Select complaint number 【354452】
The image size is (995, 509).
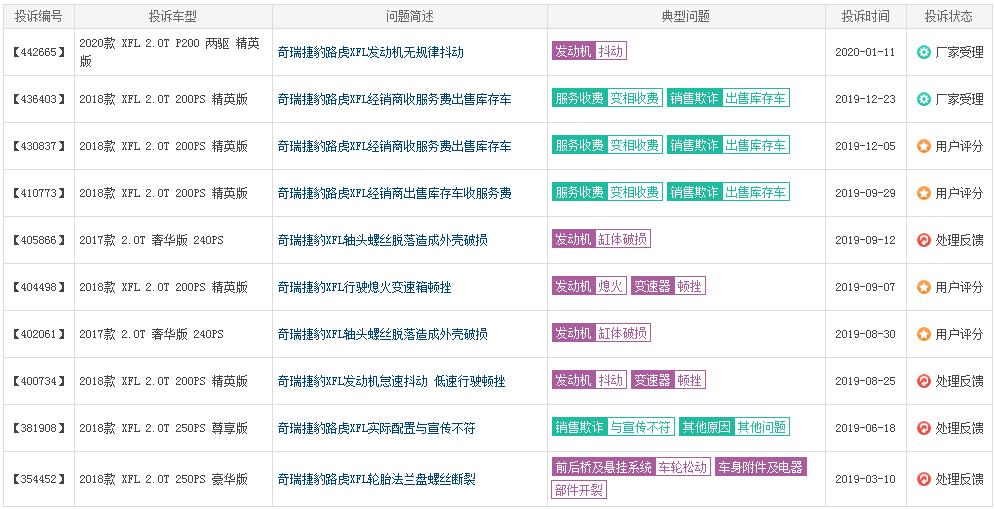(x=39, y=479)
